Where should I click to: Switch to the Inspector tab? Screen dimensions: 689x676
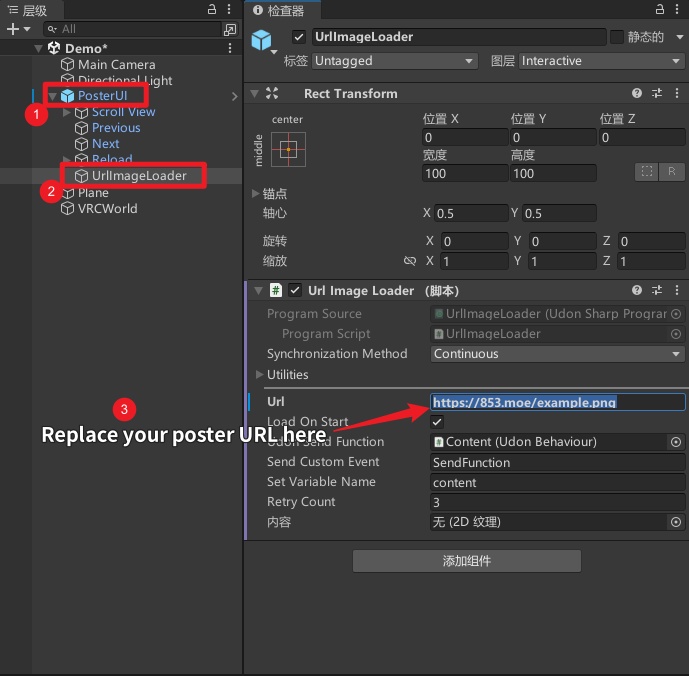pyautogui.click(x=283, y=10)
